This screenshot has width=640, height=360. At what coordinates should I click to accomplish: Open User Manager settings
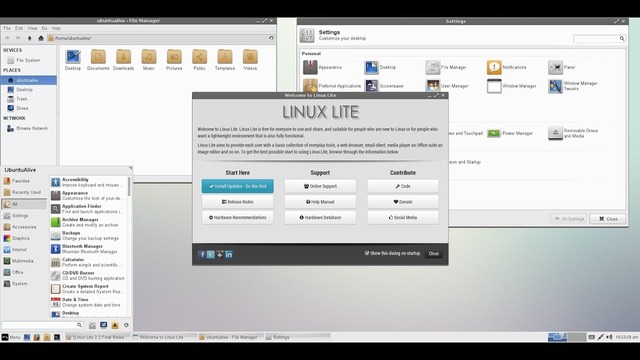[447, 86]
